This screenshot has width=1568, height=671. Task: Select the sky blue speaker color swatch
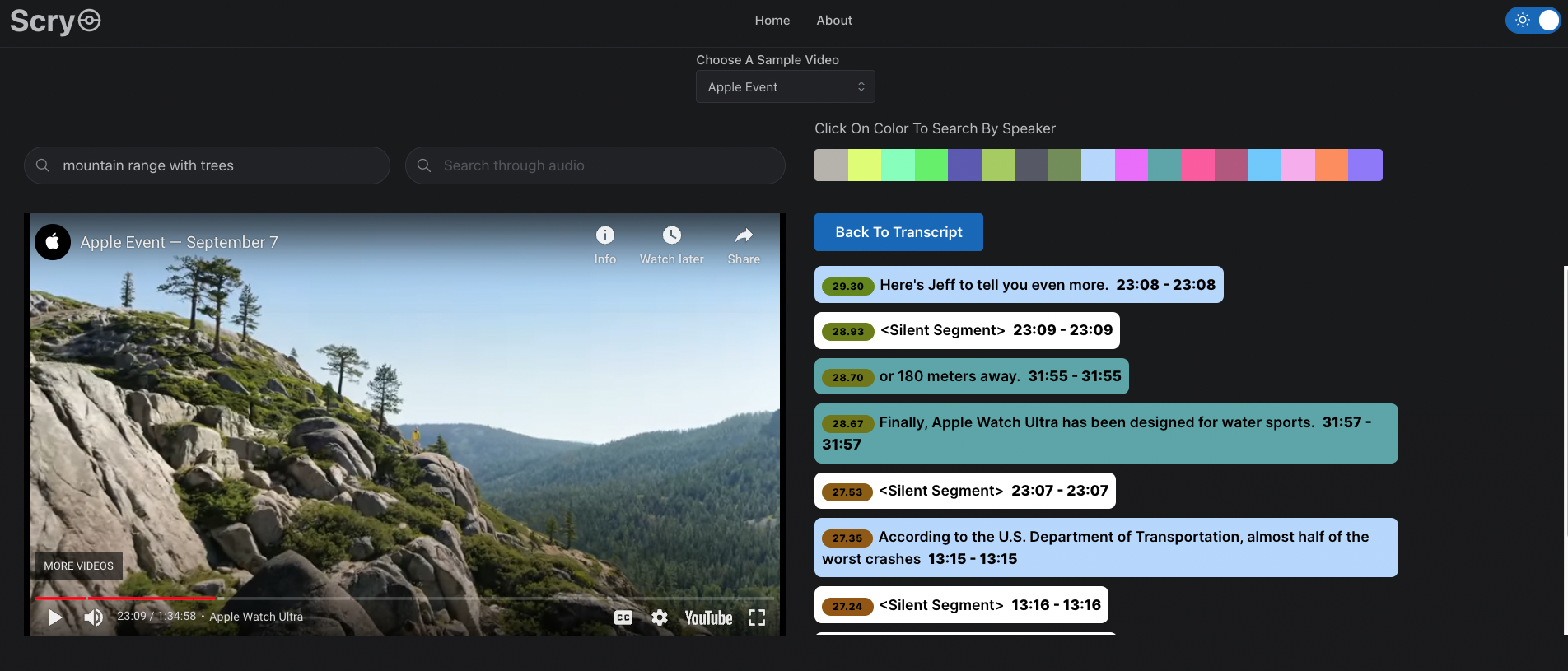coord(1265,165)
